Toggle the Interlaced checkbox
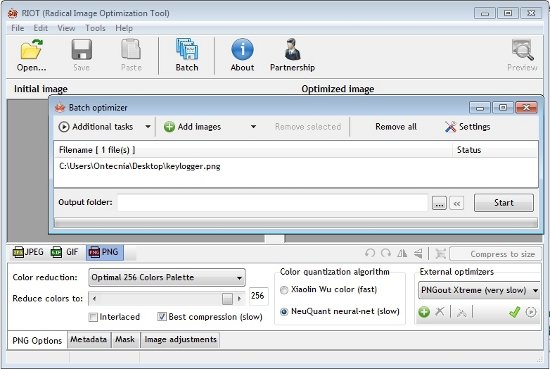Screen dimensions: 550x369 click(x=93, y=317)
